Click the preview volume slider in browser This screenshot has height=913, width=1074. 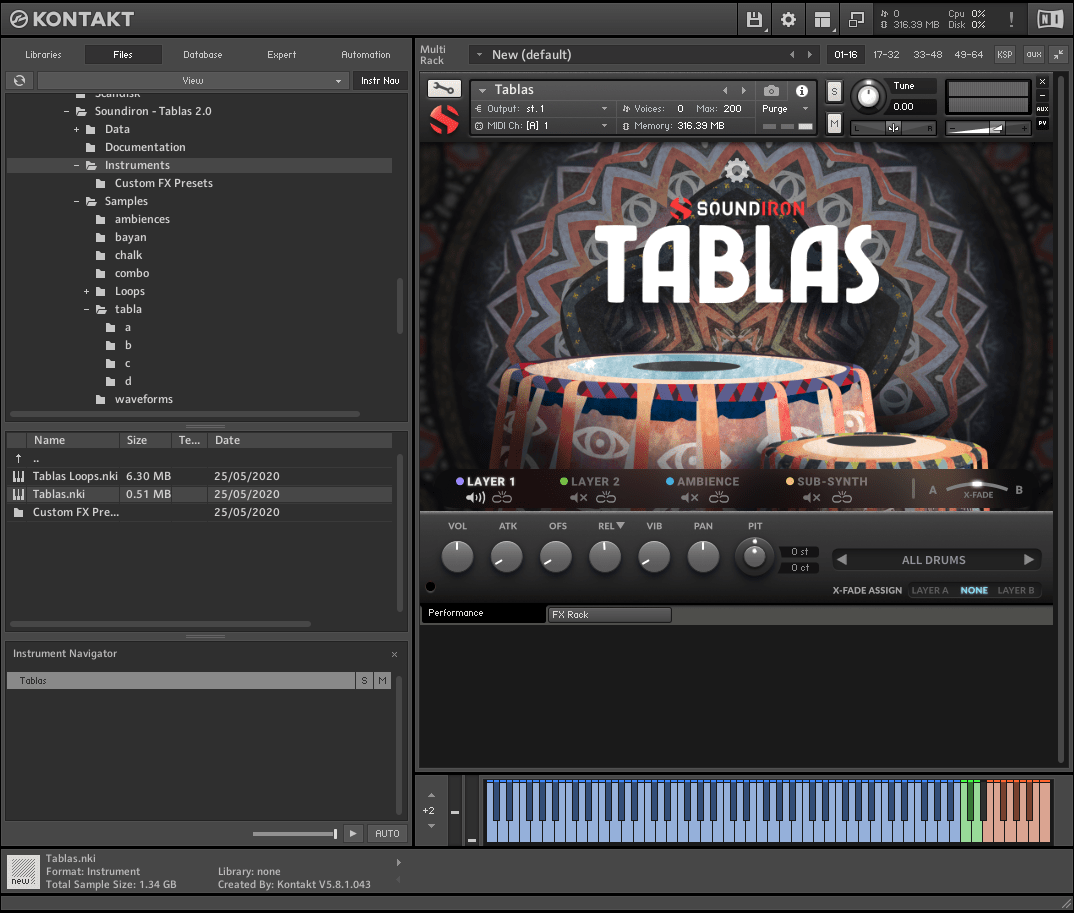pyautogui.click(x=295, y=834)
